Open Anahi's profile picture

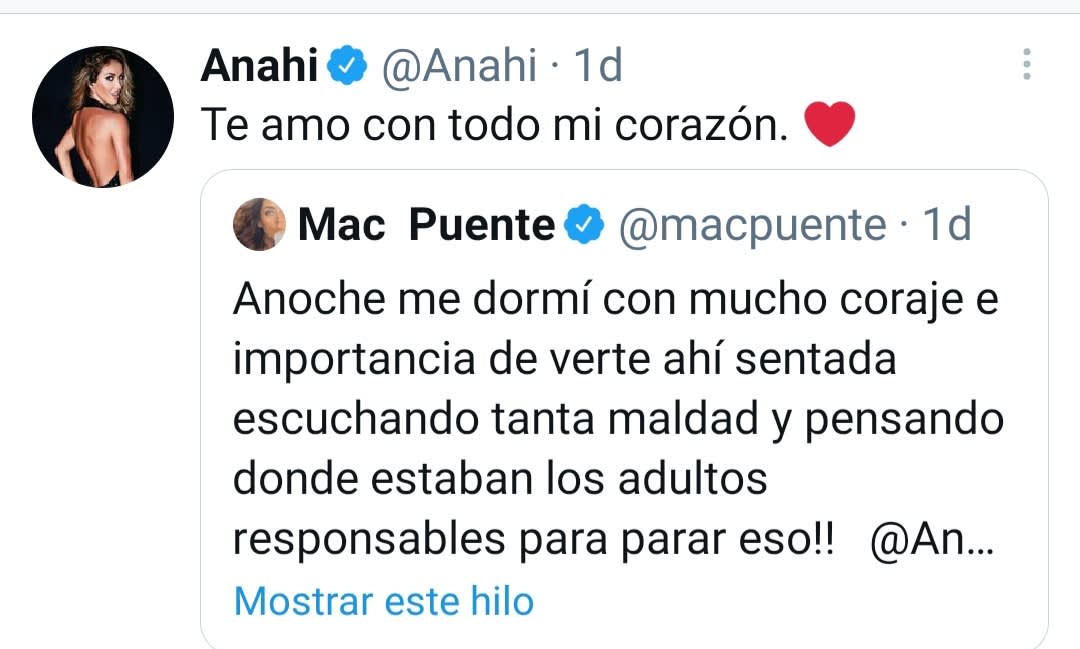(103, 116)
